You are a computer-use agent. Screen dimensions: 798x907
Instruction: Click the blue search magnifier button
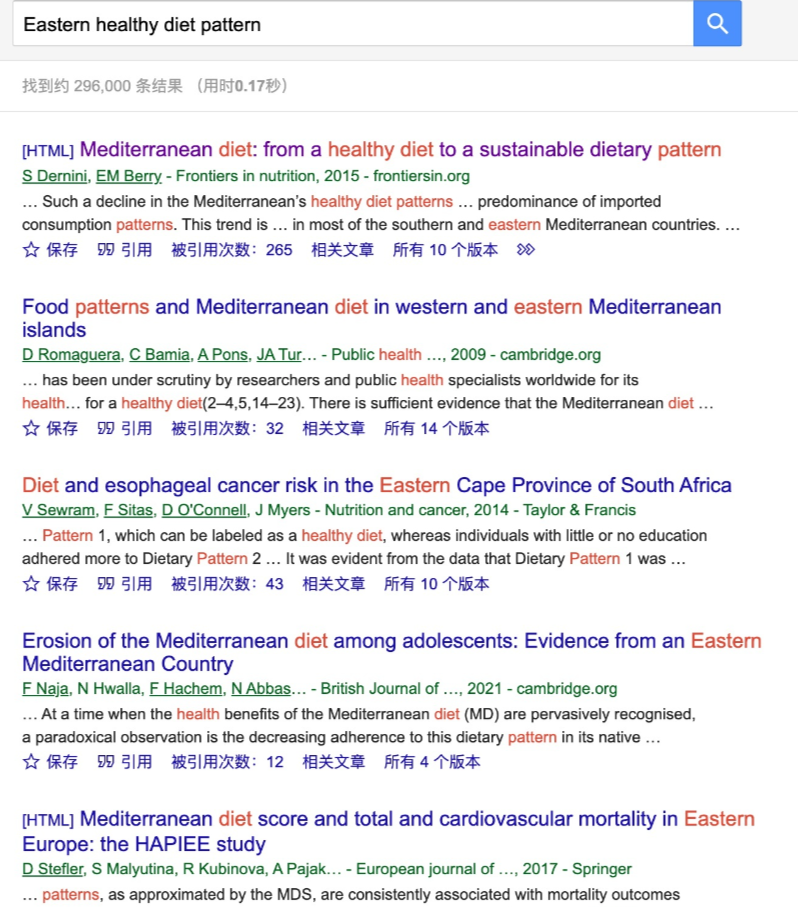[x=717, y=24]
